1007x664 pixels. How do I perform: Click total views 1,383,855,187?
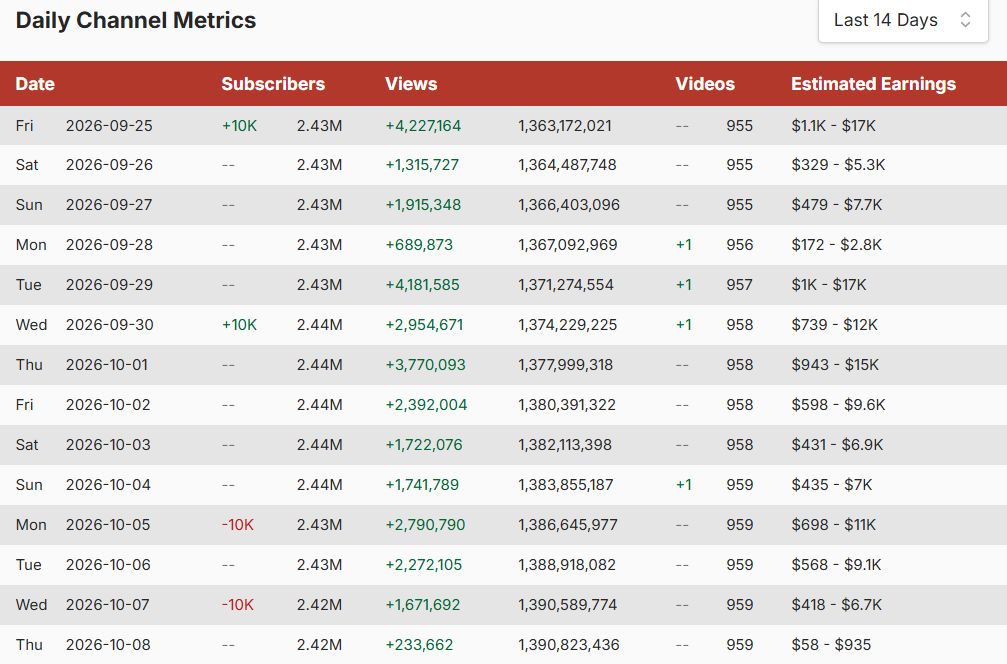coord(566,485)
